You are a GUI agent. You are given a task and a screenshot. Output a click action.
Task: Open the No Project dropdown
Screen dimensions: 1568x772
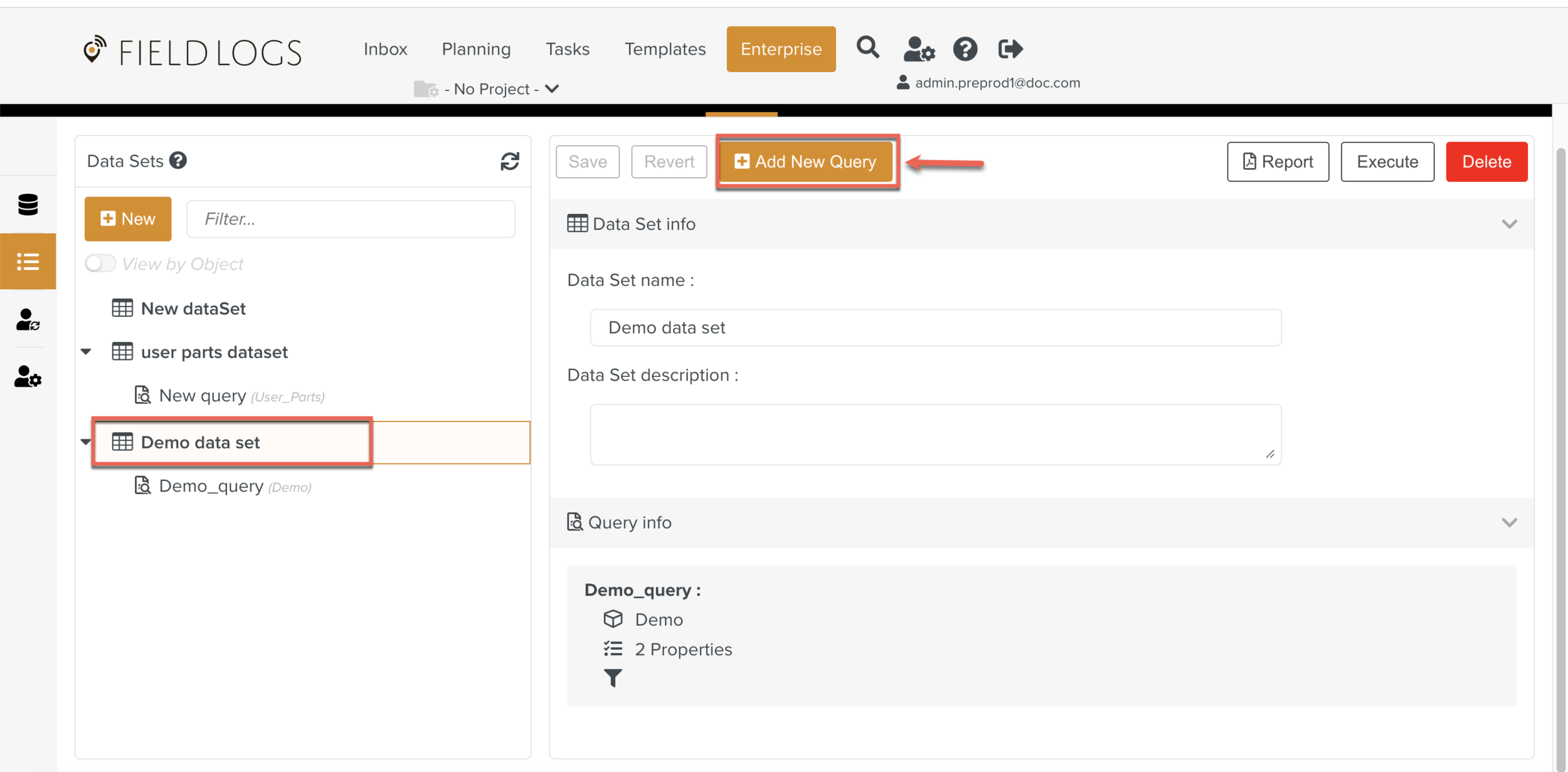pos(491,89)
